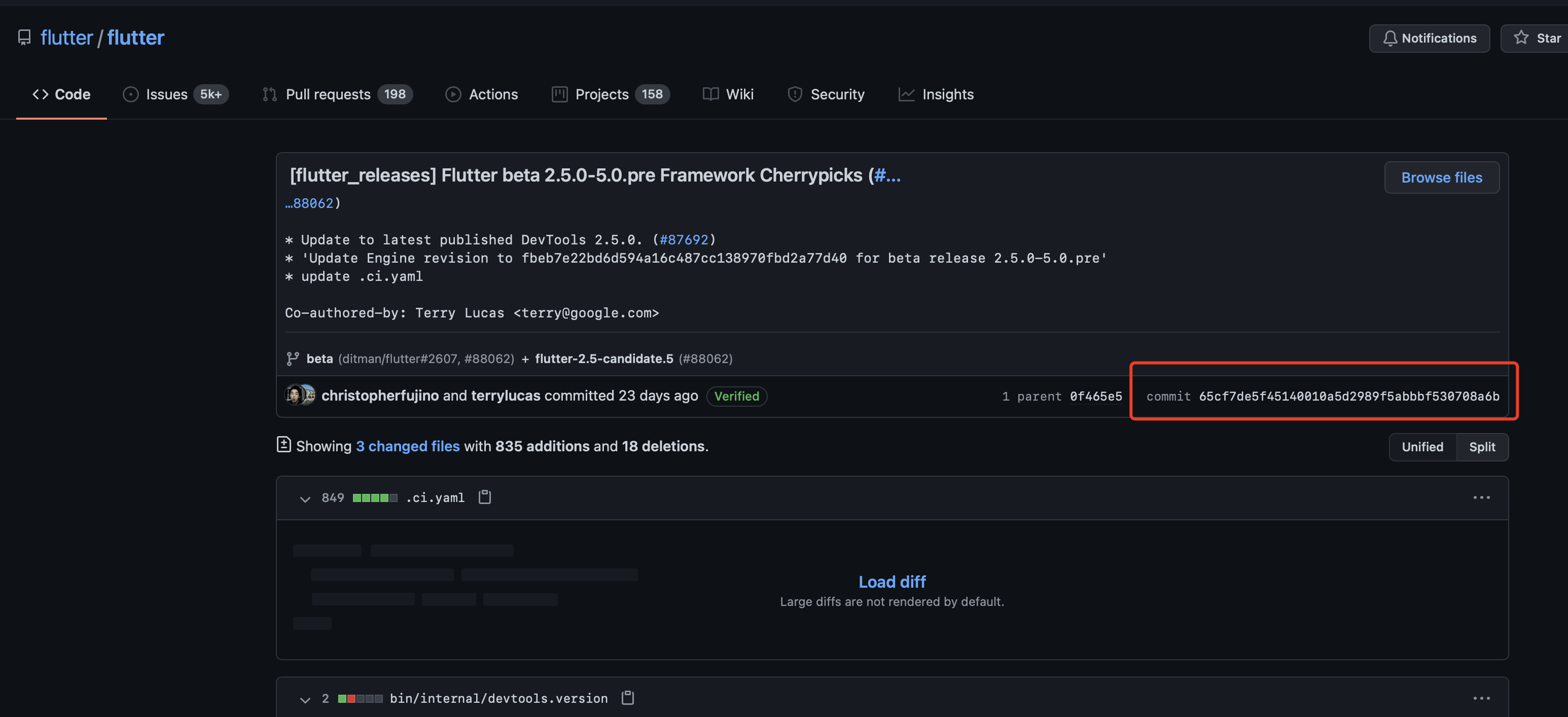Click the 'Update Engine revision to fbeb7e22...' line
Image resolution: width=1568 pixels, height=717 pixels.
tap(696, 258)
